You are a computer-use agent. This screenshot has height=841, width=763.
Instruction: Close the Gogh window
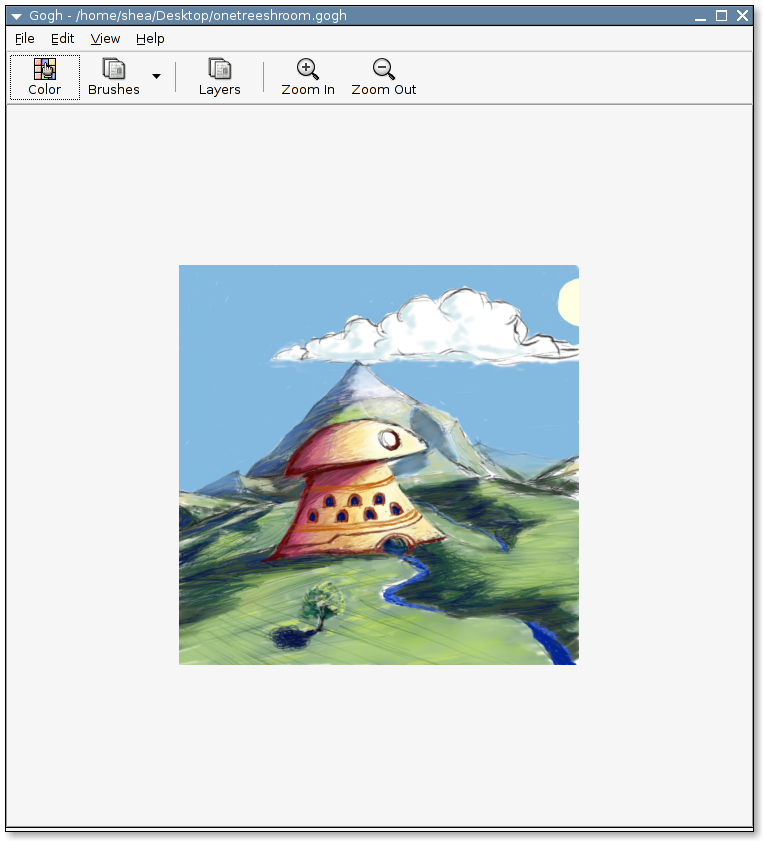(x=743, y=16)
